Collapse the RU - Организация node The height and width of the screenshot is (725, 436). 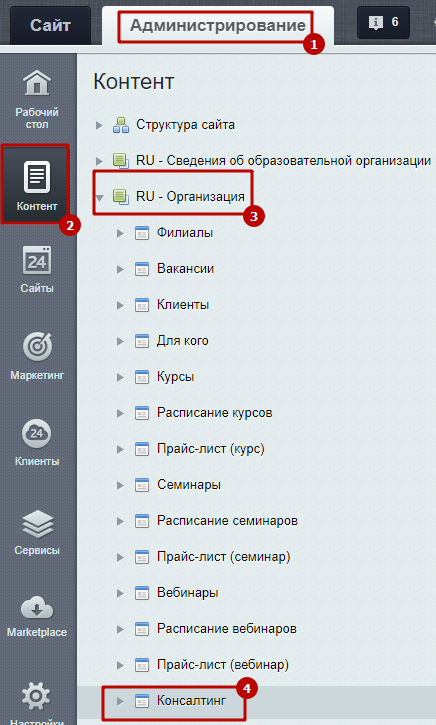[99, 198]
